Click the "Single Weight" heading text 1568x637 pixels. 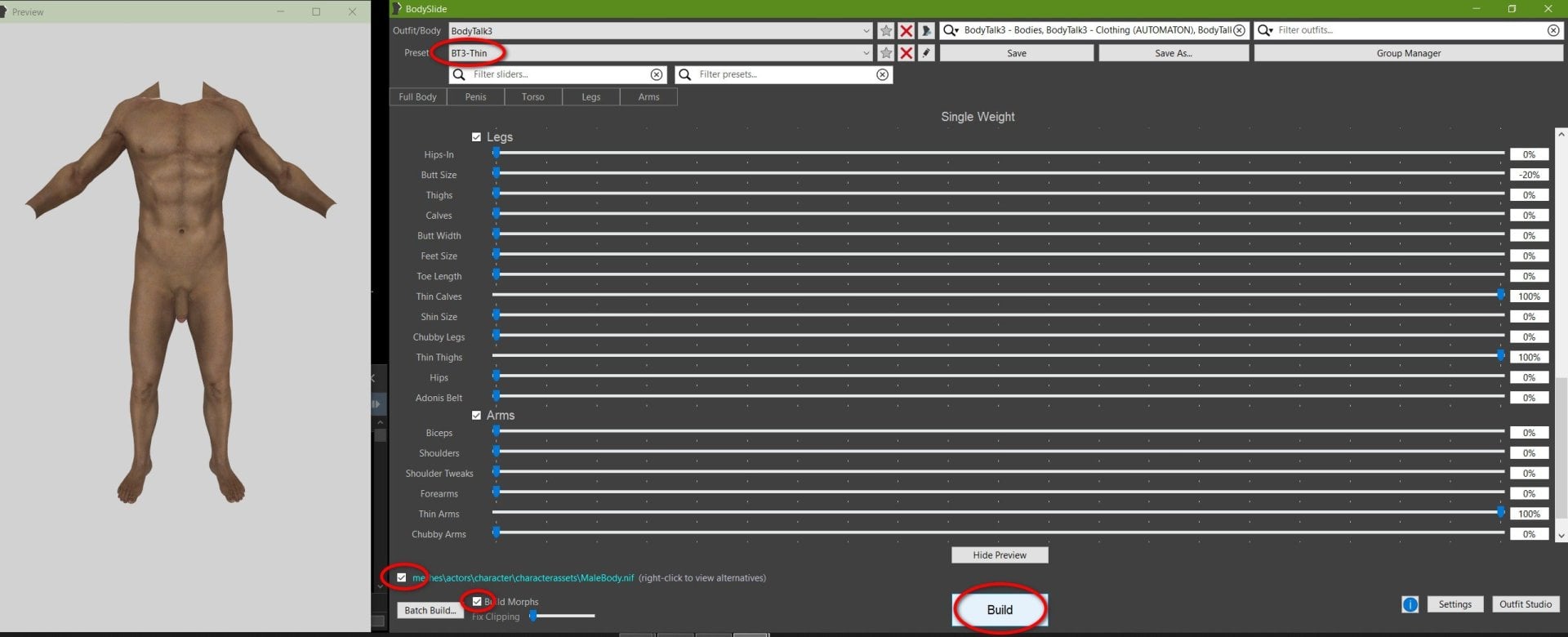[x=978, y=117]
